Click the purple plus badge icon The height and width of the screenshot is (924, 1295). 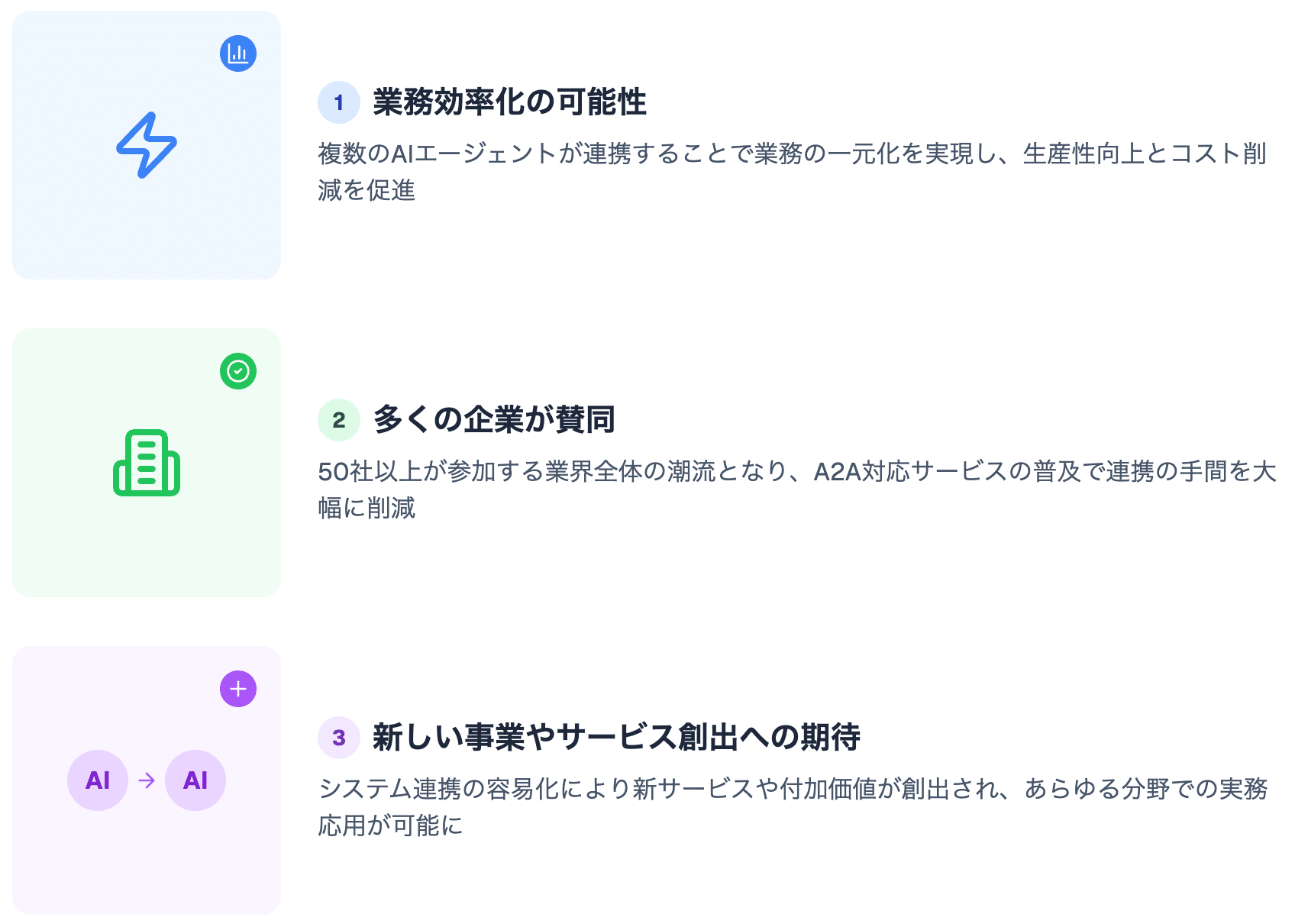click(x=238, y=689)
